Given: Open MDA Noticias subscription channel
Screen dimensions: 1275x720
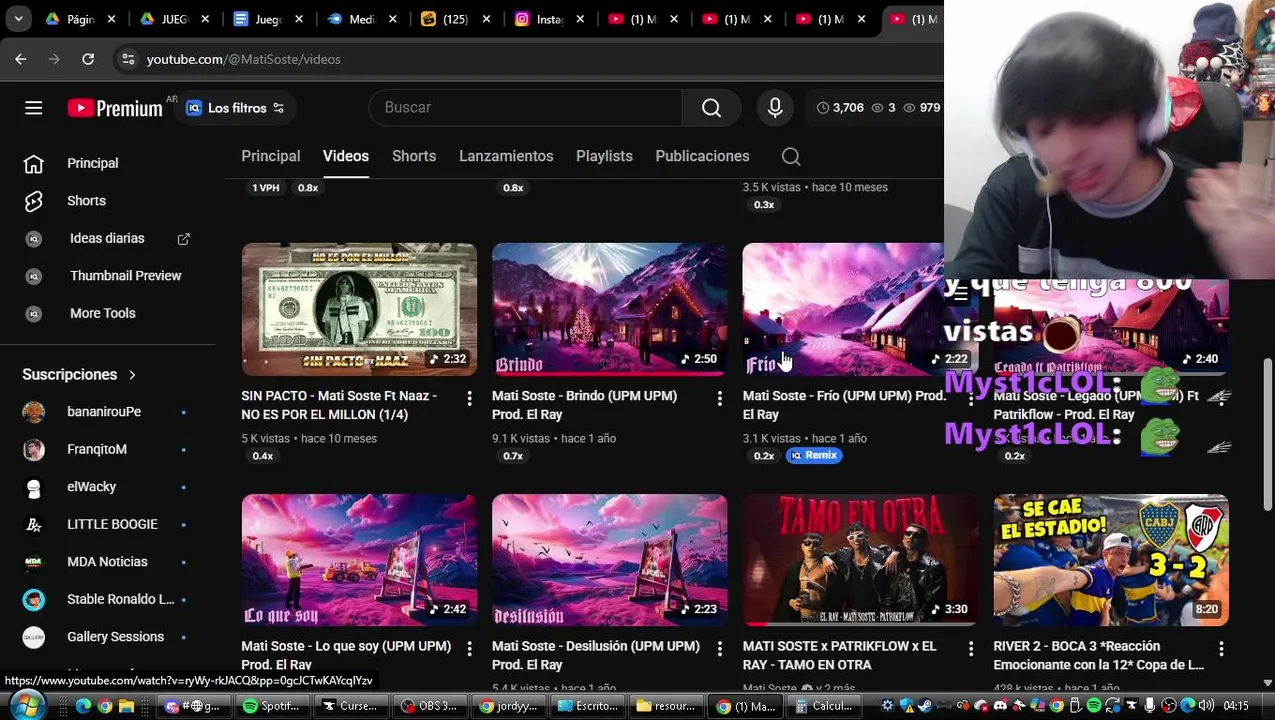Looking at the screenshot, I should click(x=107, y=562).
